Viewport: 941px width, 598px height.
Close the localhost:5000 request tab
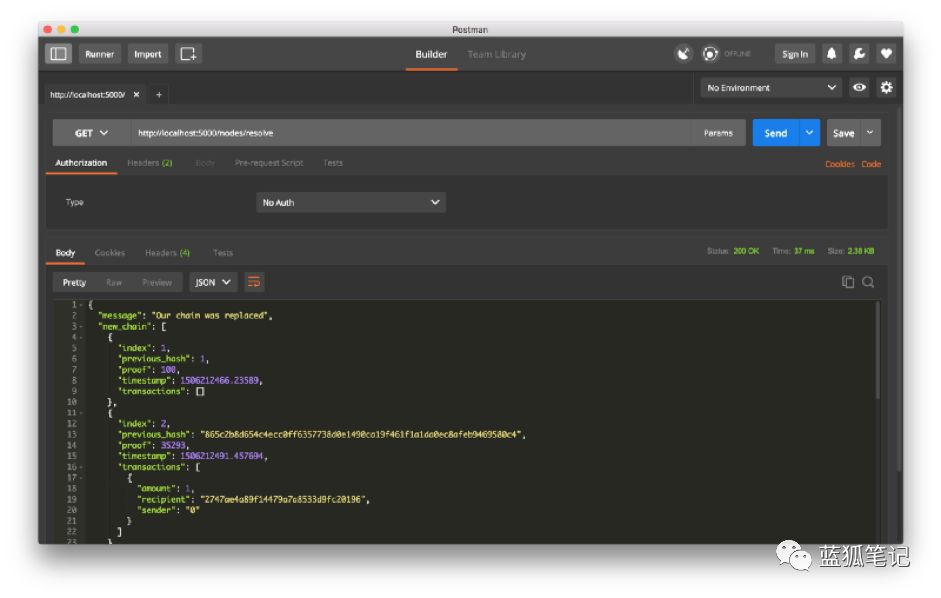pyautogui.click(x=136, y=95)
